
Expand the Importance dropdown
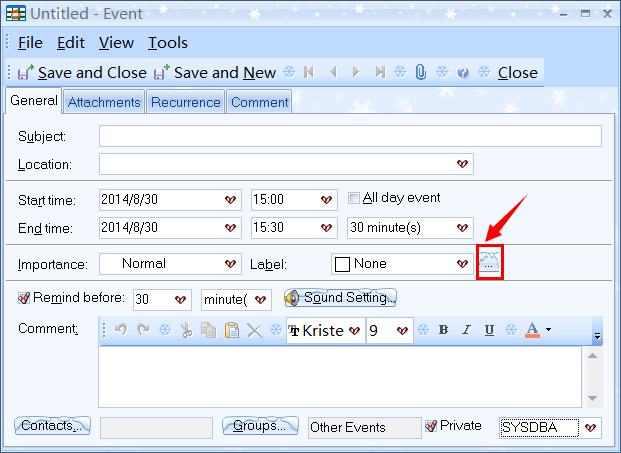pyautogui.click(x=230, y=264)
